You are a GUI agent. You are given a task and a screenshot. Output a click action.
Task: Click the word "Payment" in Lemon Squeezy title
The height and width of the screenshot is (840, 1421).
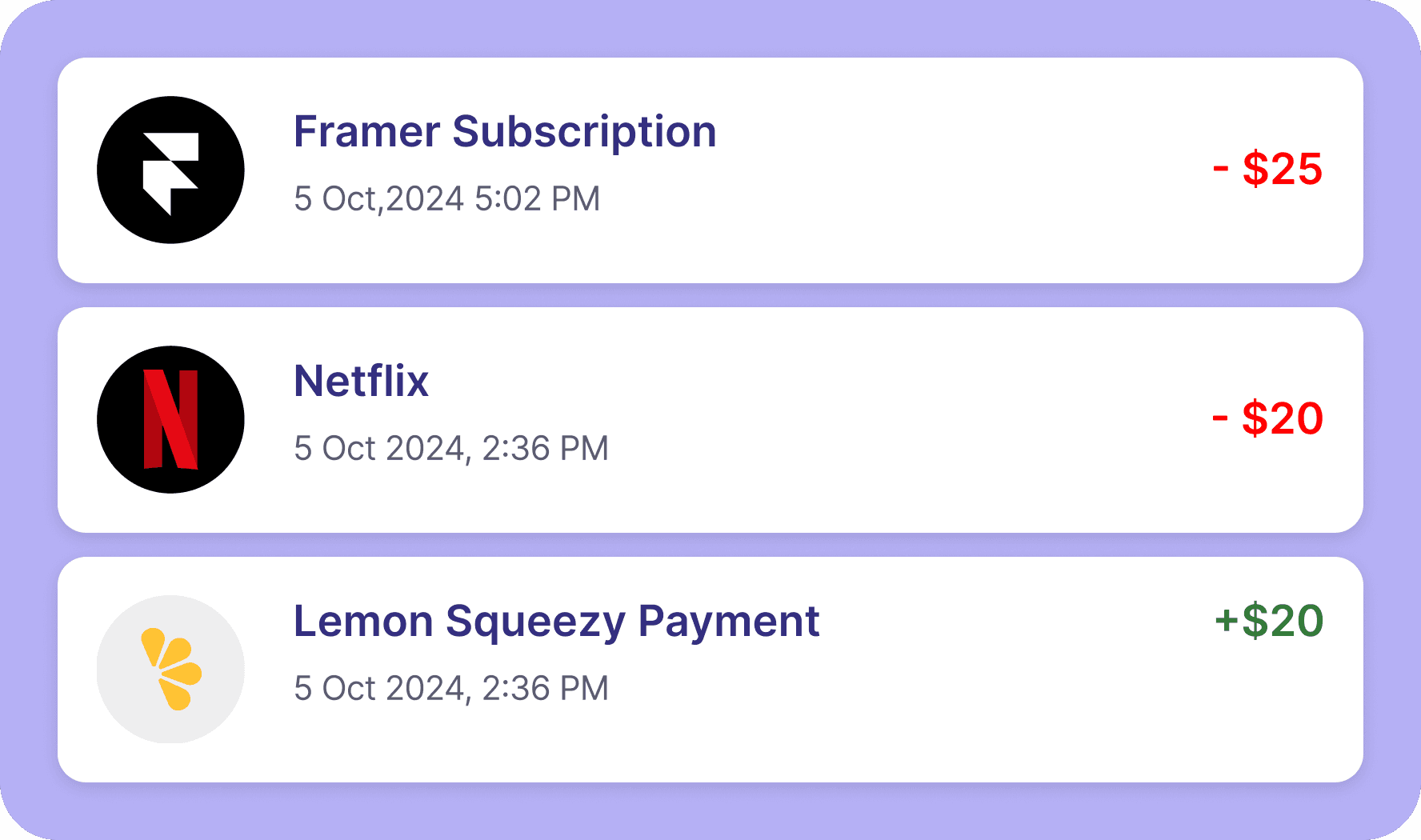point(728,621)
